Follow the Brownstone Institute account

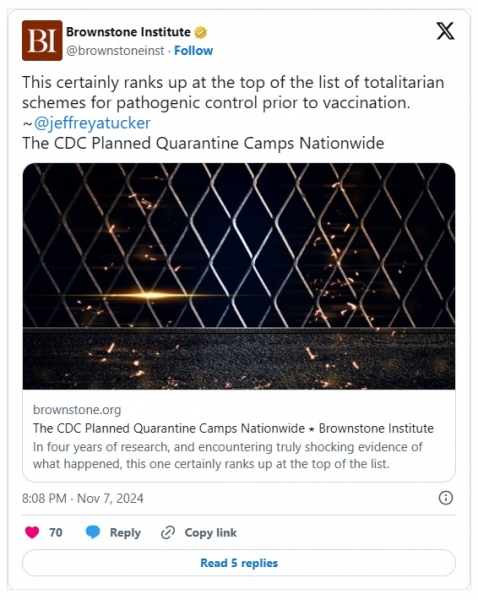(193, 51)
